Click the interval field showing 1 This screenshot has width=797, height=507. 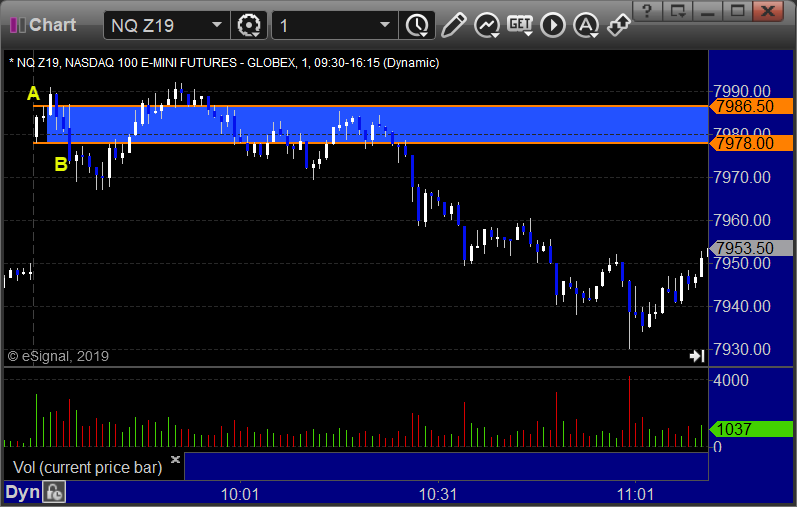[x=334, y=25]
